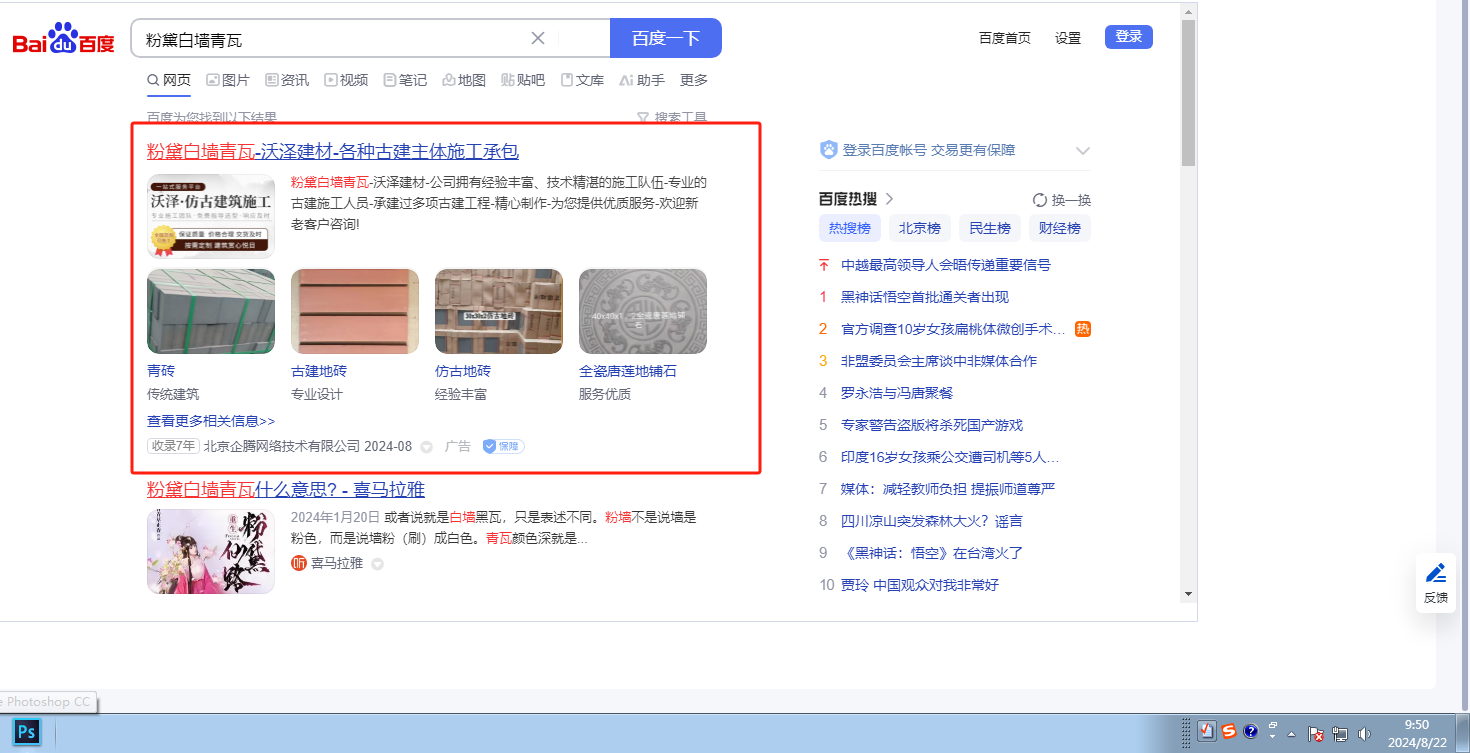Viewport: 1470px width, 753px height.
Task: Select the 民生榜 tab
Action: click(x=990, y=228)
